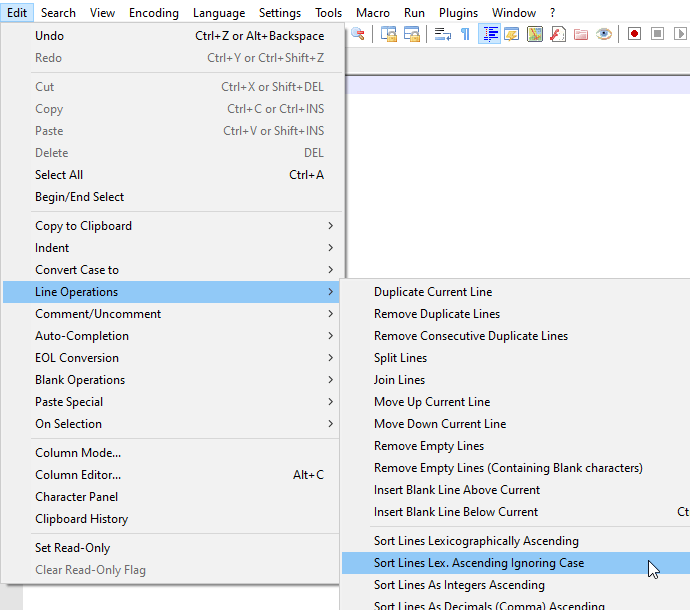Open the Function List icon
Screen dimensions: 690x610
coord(558,34)
